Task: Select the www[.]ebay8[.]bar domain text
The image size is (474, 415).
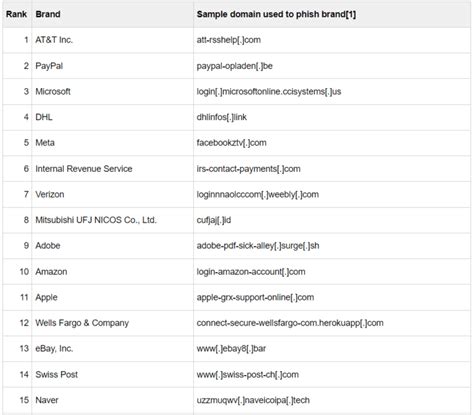Action: 231,349
